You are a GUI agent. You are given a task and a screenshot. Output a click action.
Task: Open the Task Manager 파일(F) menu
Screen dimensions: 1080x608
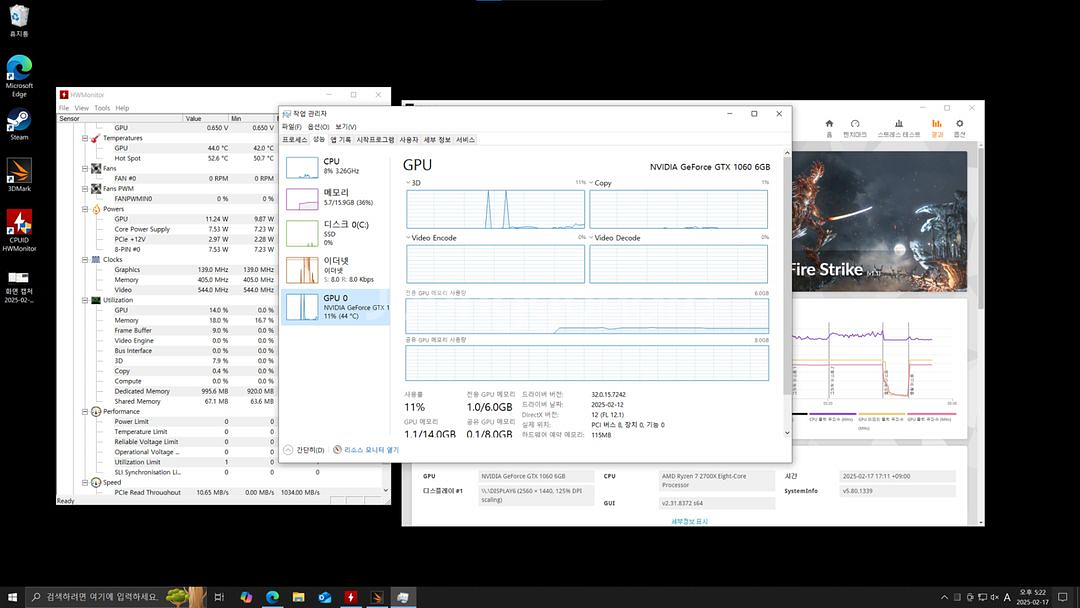[x=291, y=127]
